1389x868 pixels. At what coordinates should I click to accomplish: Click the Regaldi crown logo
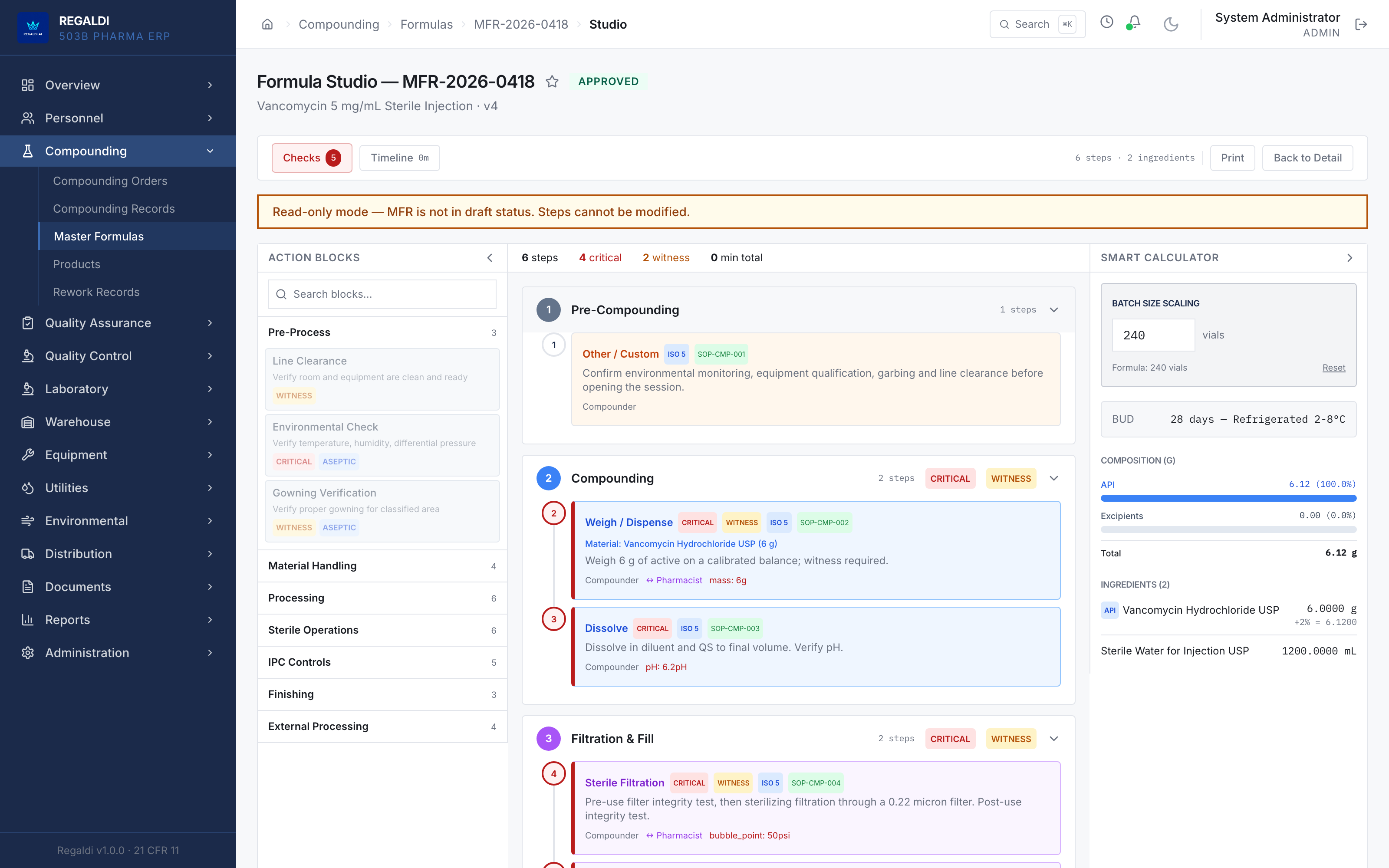33,27
